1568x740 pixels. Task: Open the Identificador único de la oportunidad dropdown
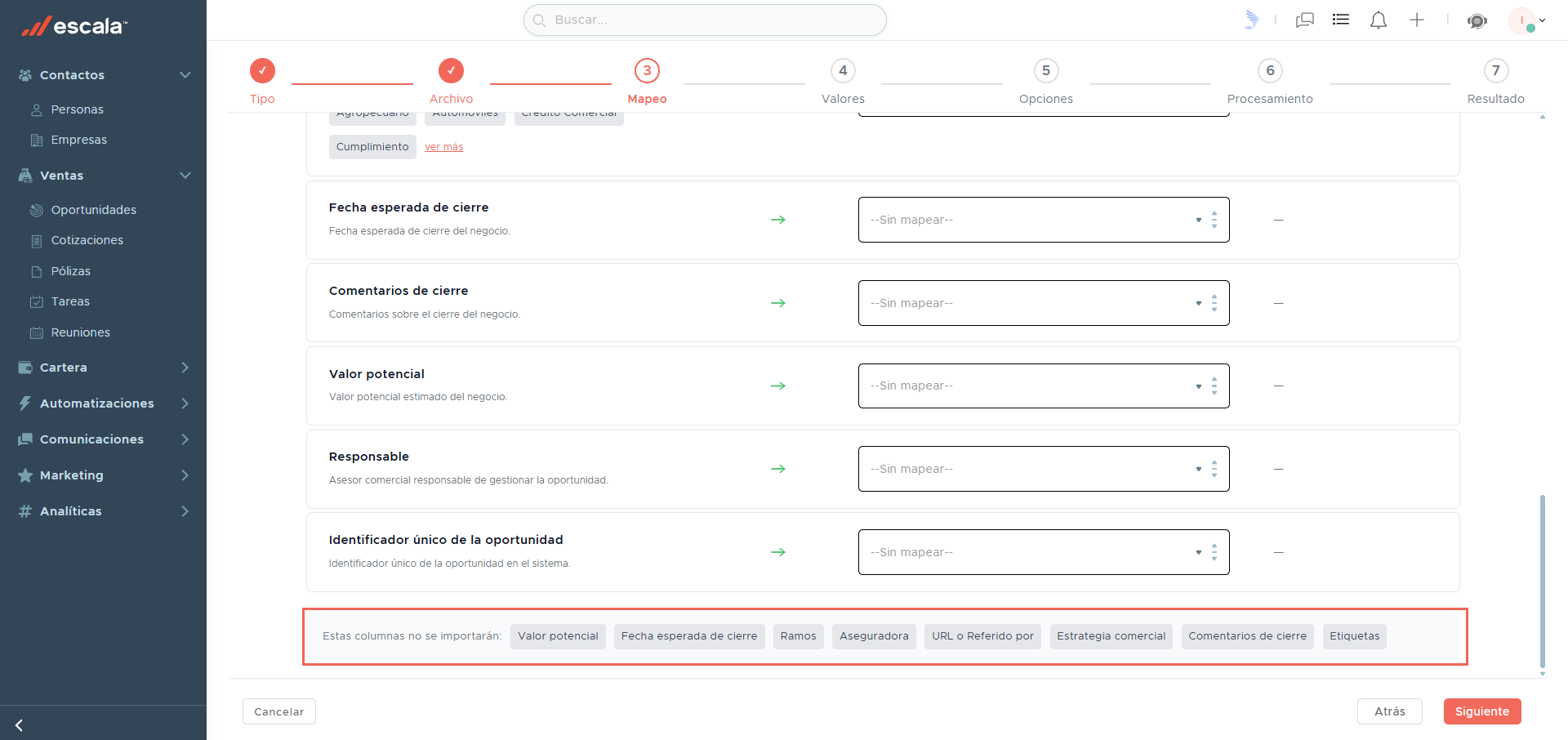click(x=1044, y=552)
